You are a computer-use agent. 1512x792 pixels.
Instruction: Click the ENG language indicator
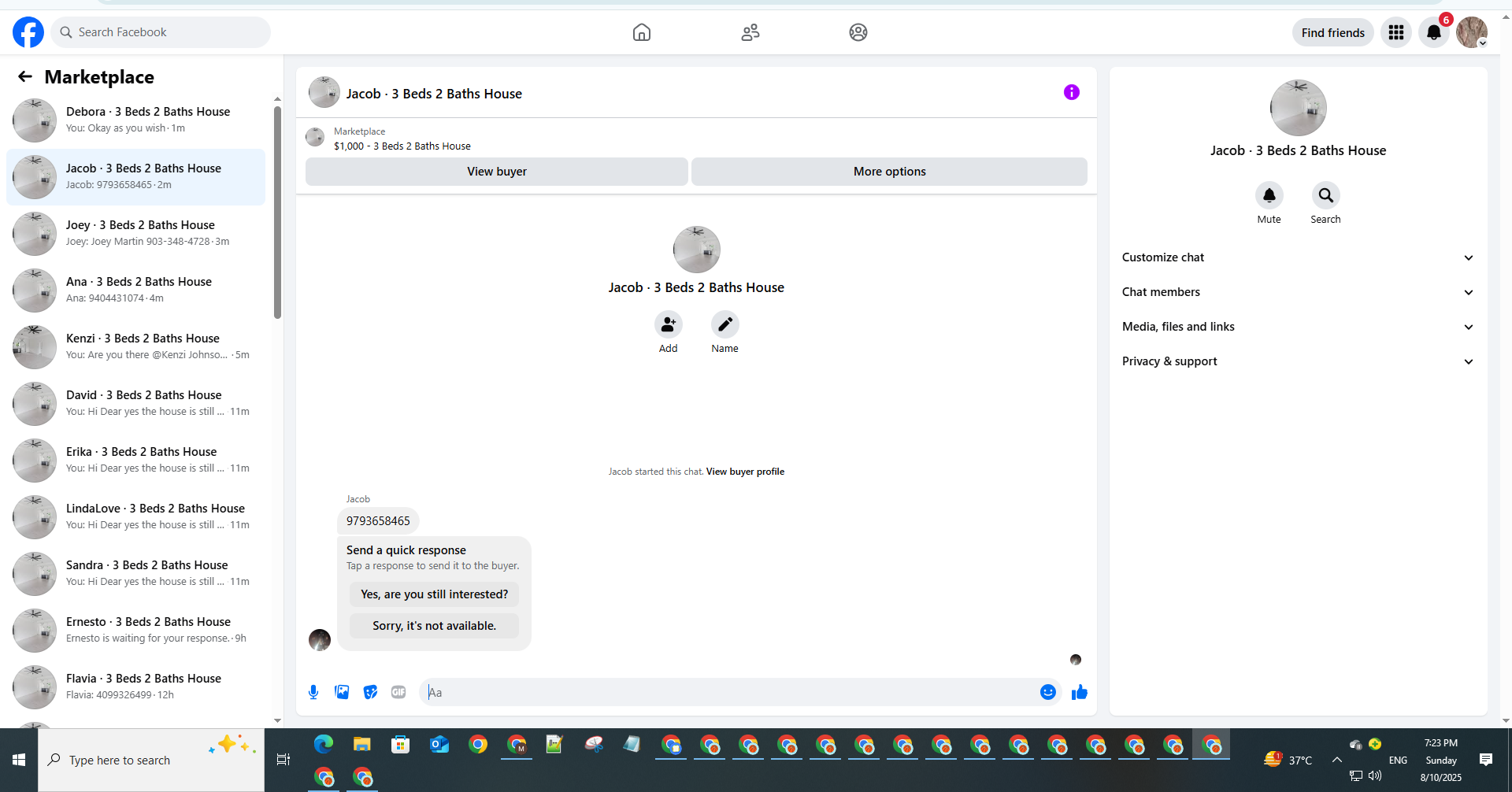[1398, 761]
